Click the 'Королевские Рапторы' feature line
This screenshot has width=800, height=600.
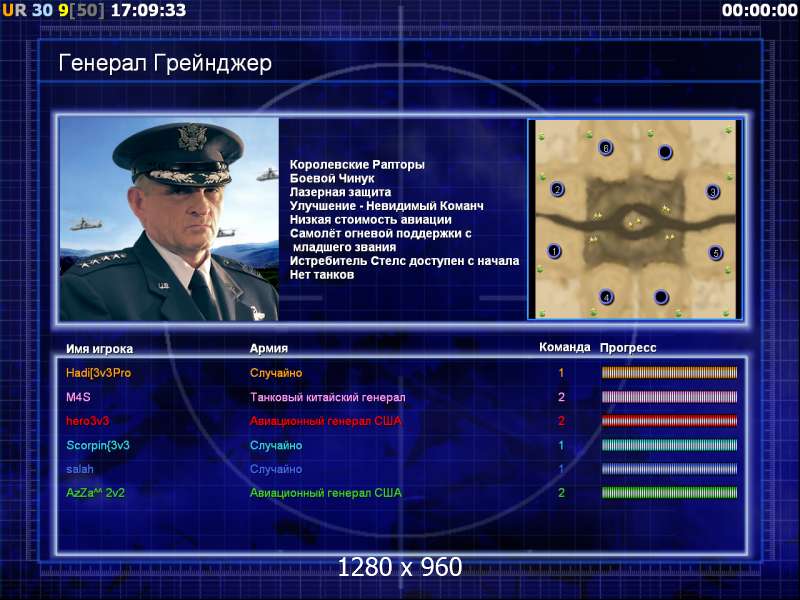[357, 164]
